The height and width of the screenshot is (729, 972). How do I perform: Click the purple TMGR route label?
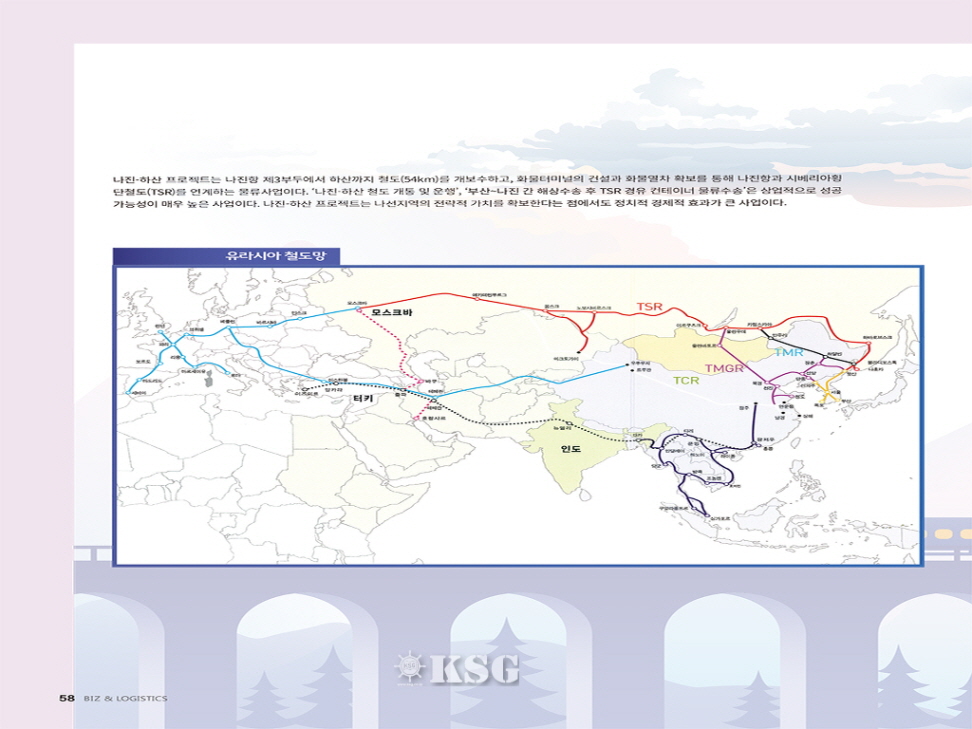tap(725, 369)
